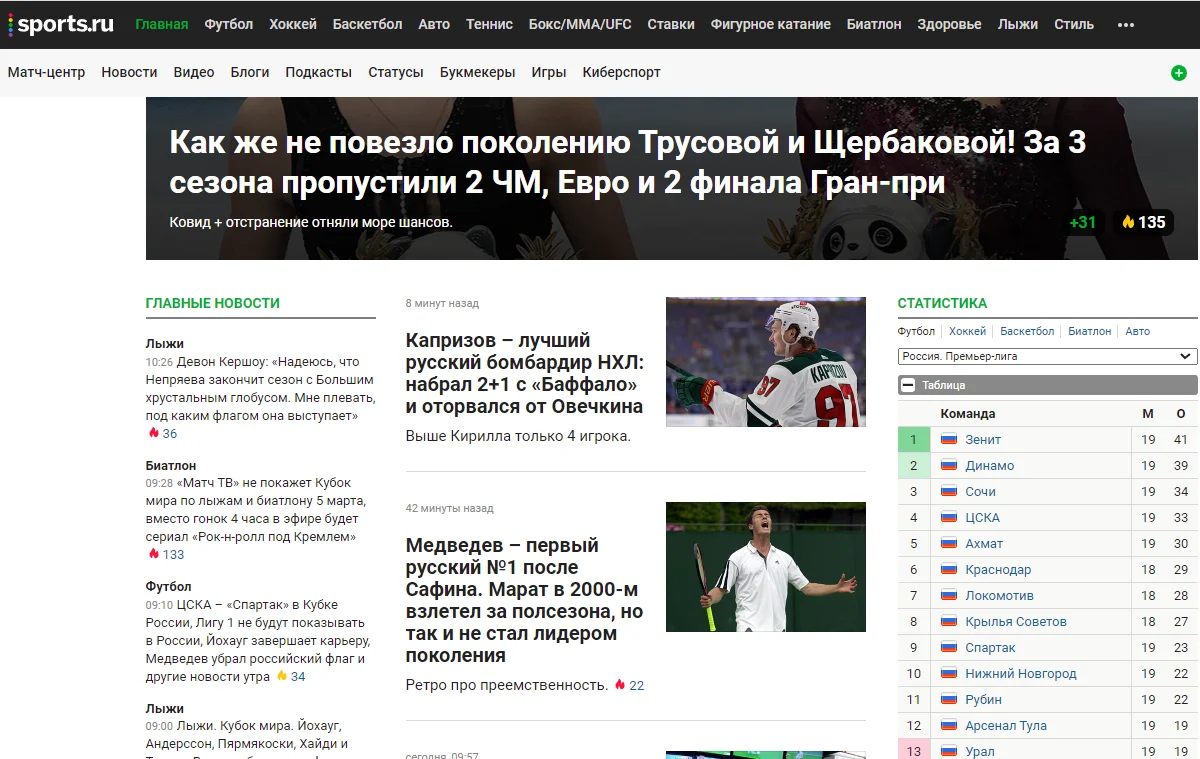Click the green plus icon
Viewport: 1200px width, 759px height.
[x=1178, y=73]
